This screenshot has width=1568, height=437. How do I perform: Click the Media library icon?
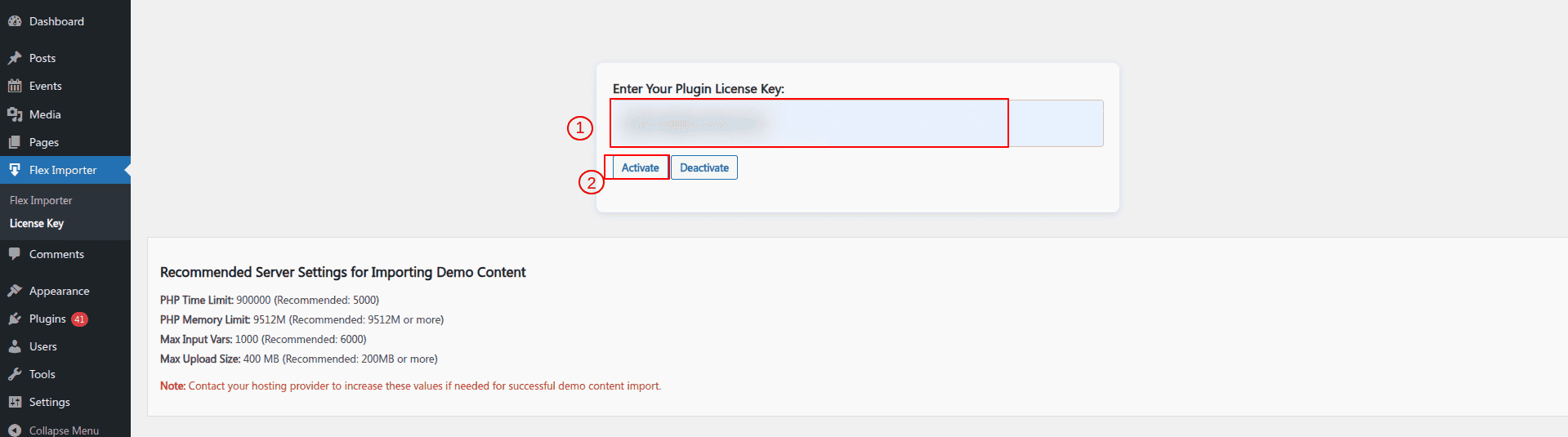tap(15, 114)
